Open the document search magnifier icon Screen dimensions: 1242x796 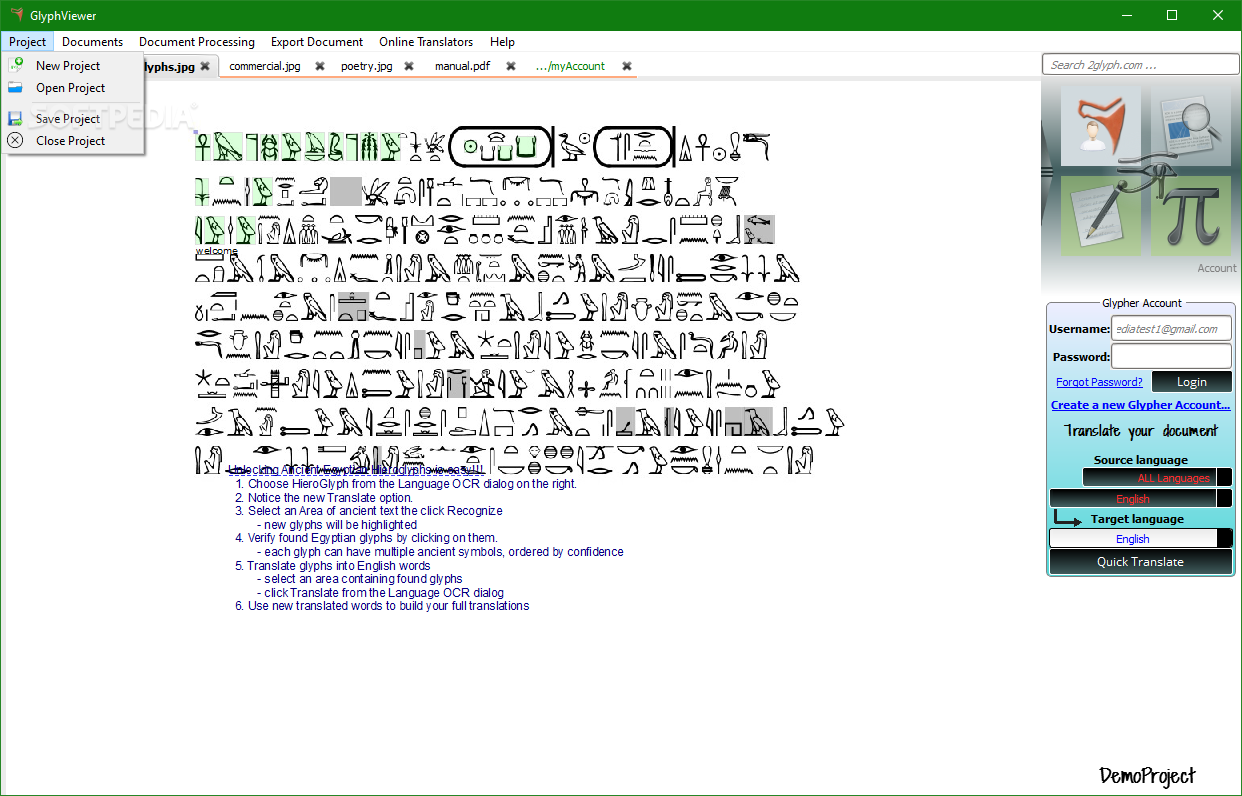click(x=1191, y=125)
